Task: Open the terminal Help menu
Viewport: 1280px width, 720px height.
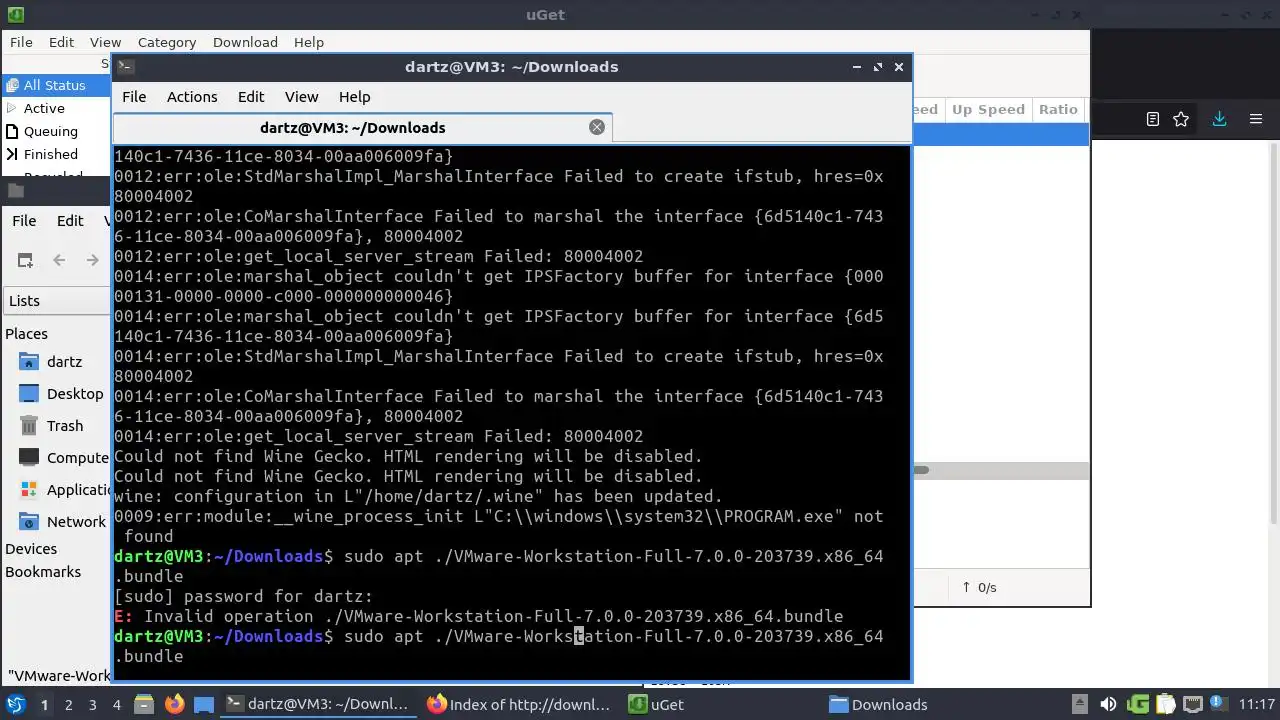Action: 355,97
